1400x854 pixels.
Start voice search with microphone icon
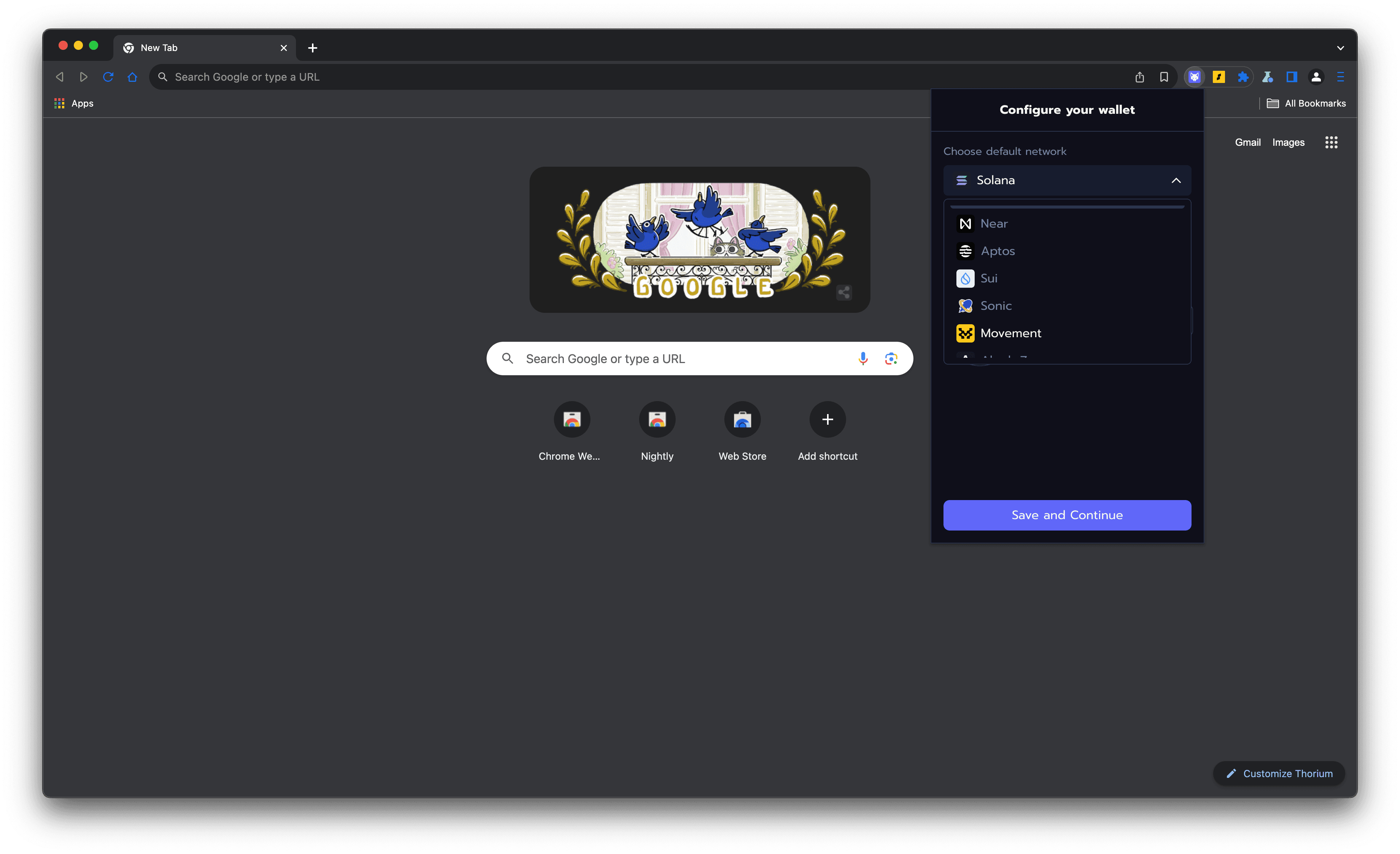(862, 358)
